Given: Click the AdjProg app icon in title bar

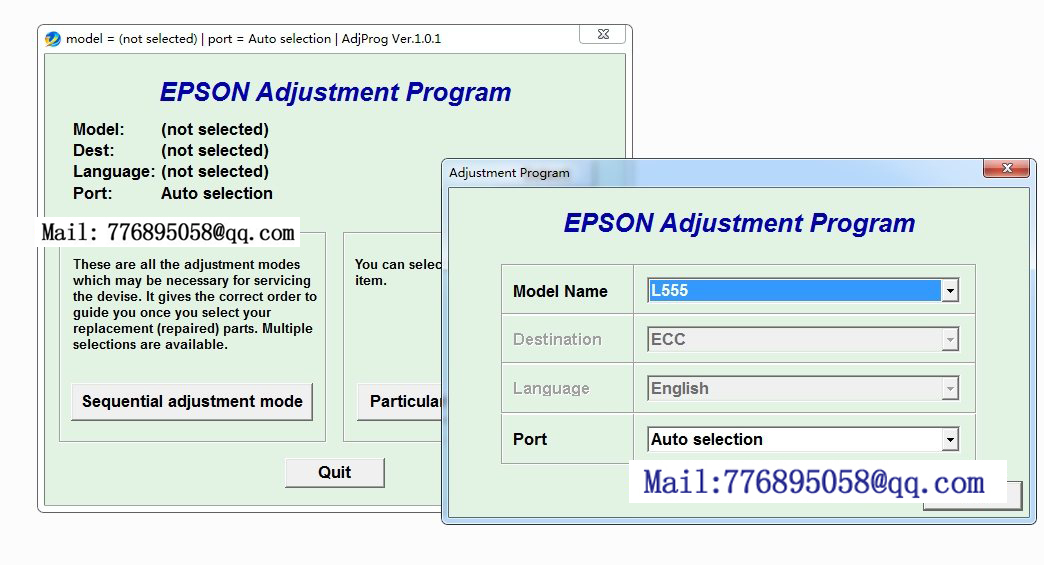Looking at the screenshot, I should [53, 39].
